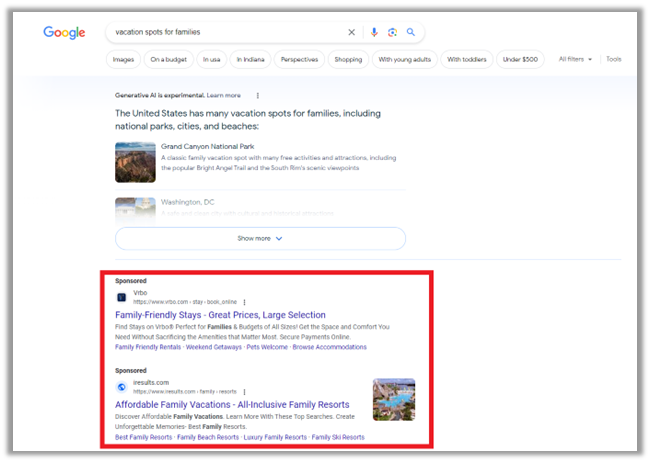
Task: Click the Vrbo advertiser name
Action: click(140, 293)
